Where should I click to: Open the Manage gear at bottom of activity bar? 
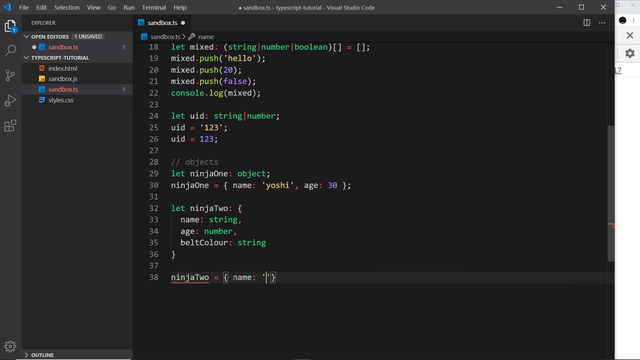(x=10, y=347)
